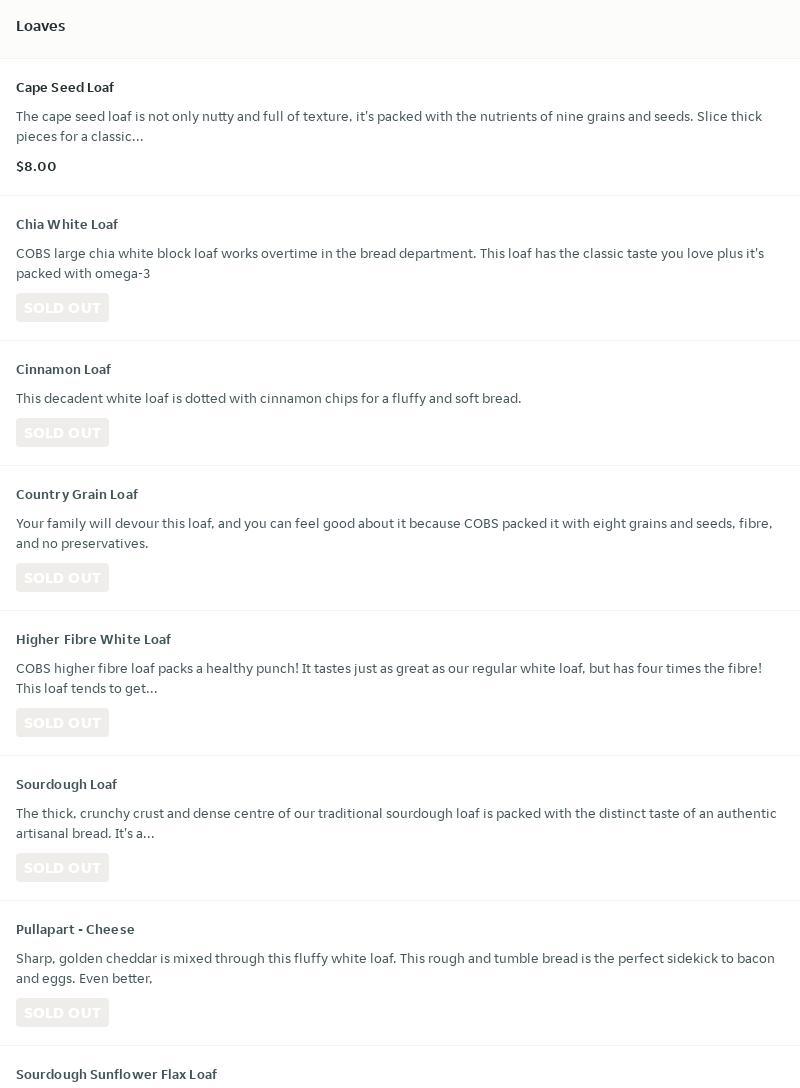Click the Loaves section header
The width and height of the screenshot is (800, 1088).
[41, 26]
